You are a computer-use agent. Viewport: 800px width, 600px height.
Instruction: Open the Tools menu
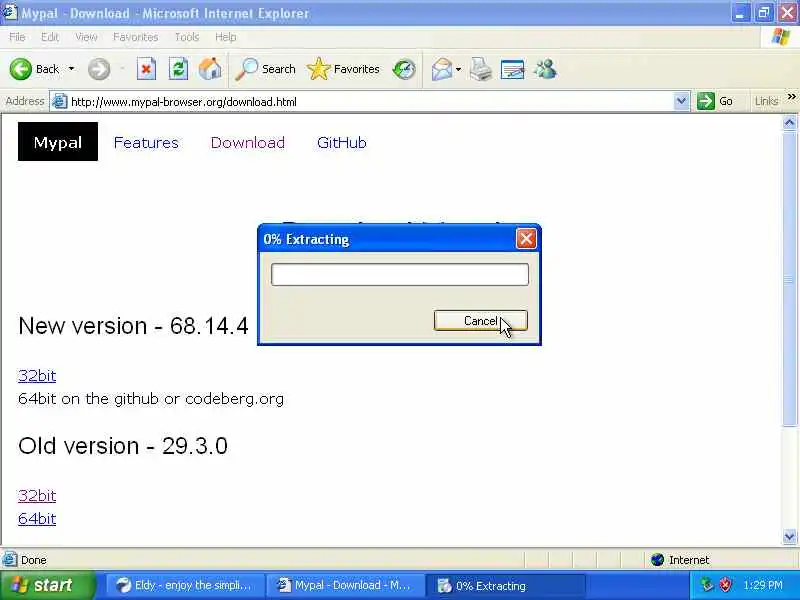pyautogui.click(x=187, y=37)
